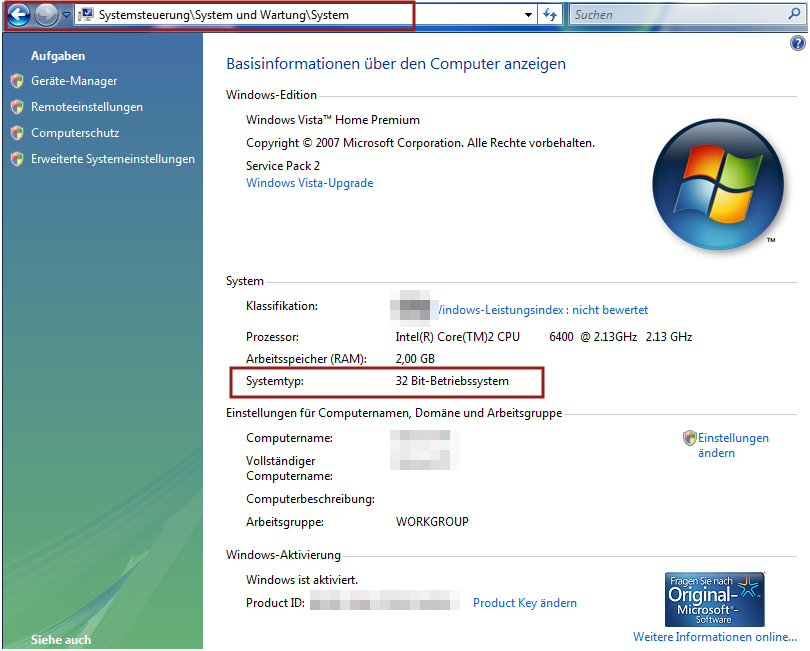810x651 pixels.
Task: Follow the Windows Vista-Upgrade link
Action: [309, 183]
